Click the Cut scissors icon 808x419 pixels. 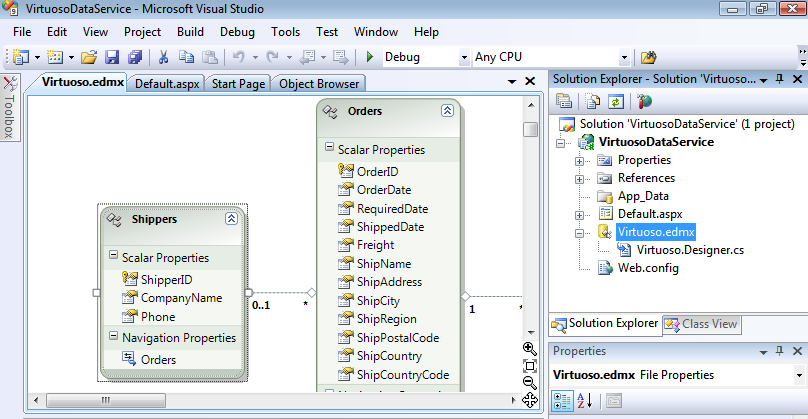coord(163,57)
